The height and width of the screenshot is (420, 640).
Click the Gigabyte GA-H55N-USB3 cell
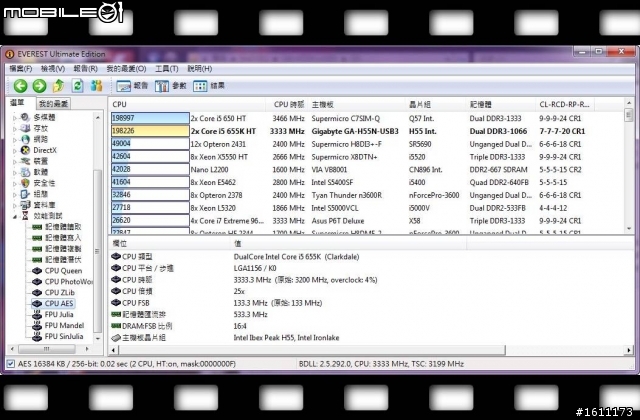pyautogui.click(x=355, y=131)
